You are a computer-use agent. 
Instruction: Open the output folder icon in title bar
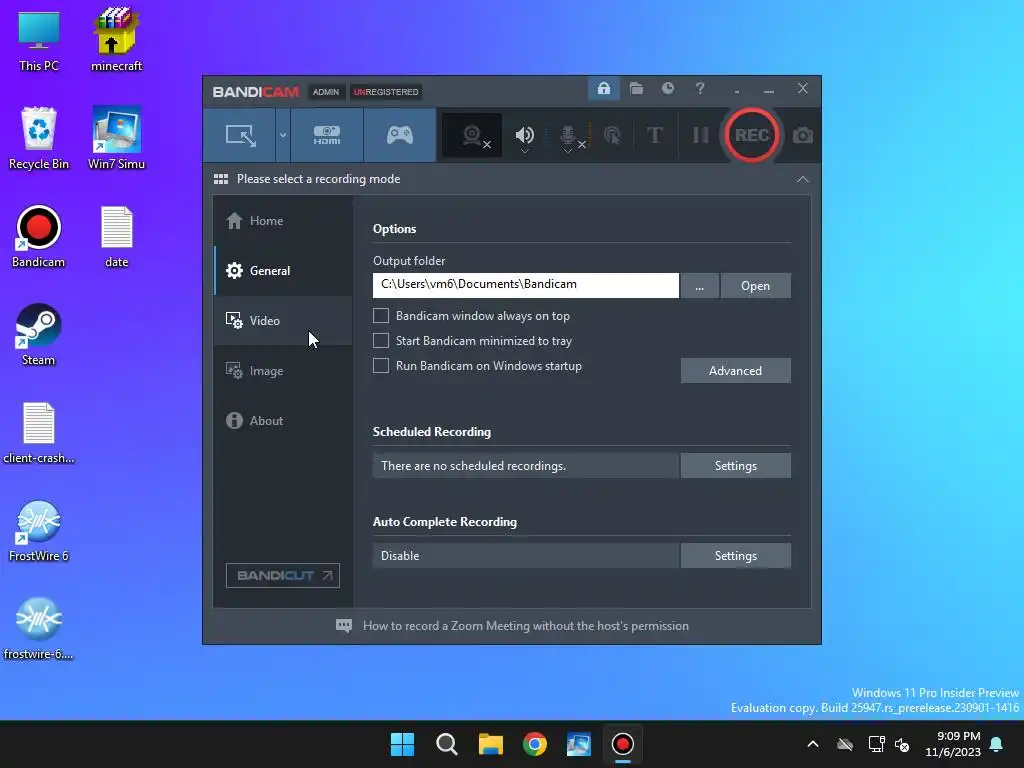[636, 88]
